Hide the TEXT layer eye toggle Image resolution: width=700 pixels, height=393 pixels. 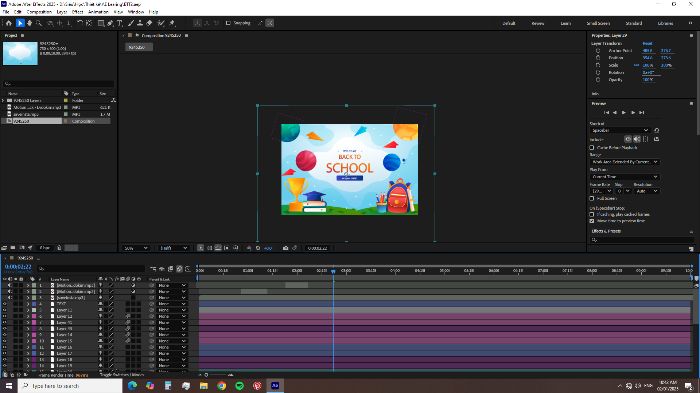[x=4, y=304]
